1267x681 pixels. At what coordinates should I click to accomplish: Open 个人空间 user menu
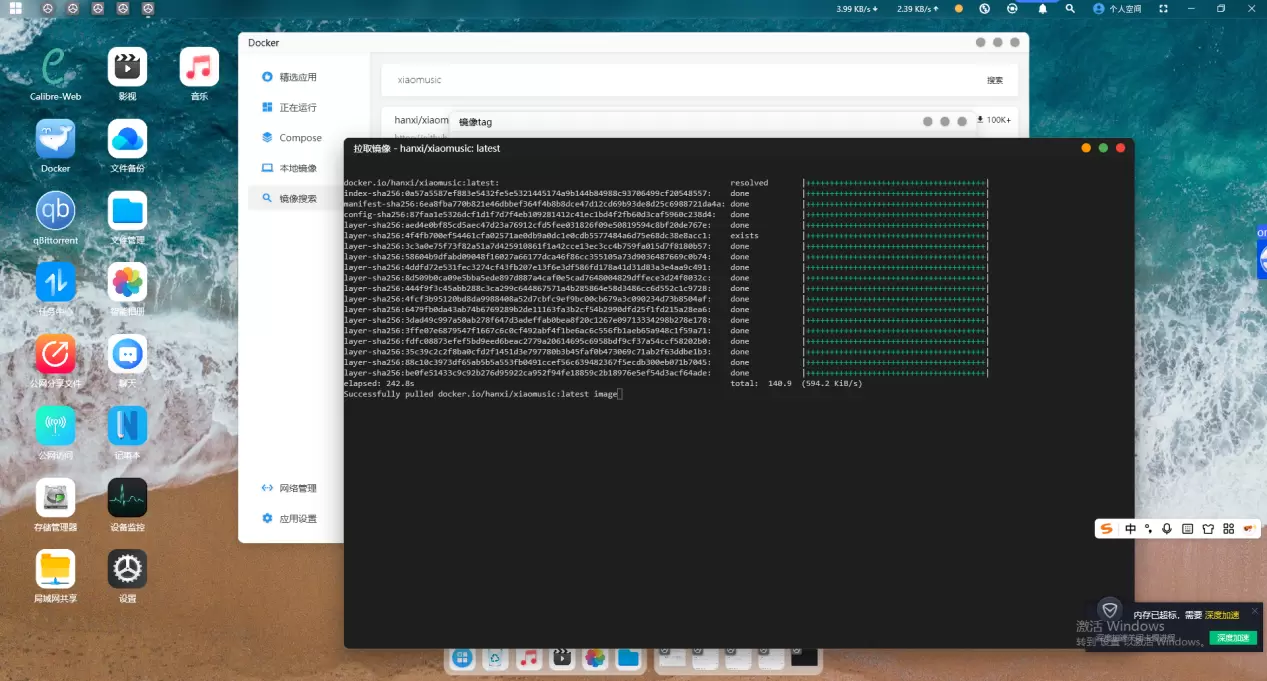pos(1117,9)
